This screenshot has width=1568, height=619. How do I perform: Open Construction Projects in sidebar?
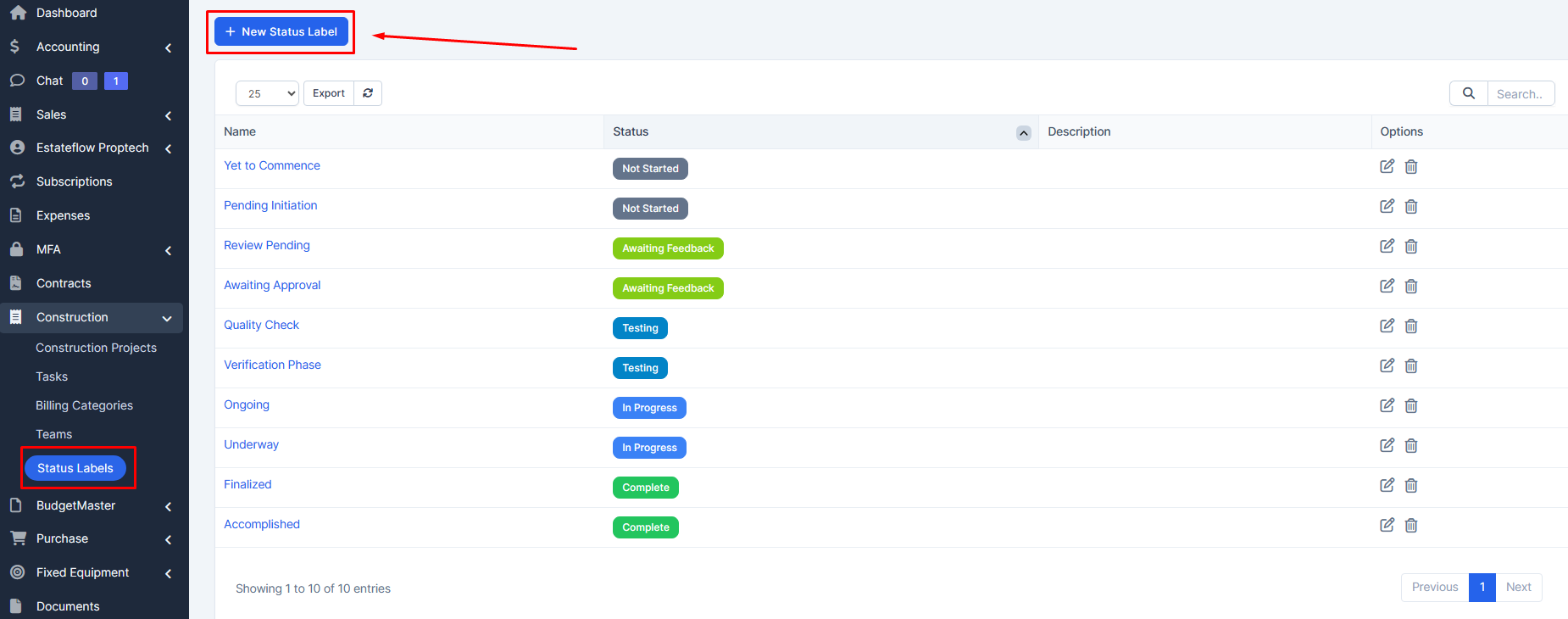click(96, 348)
